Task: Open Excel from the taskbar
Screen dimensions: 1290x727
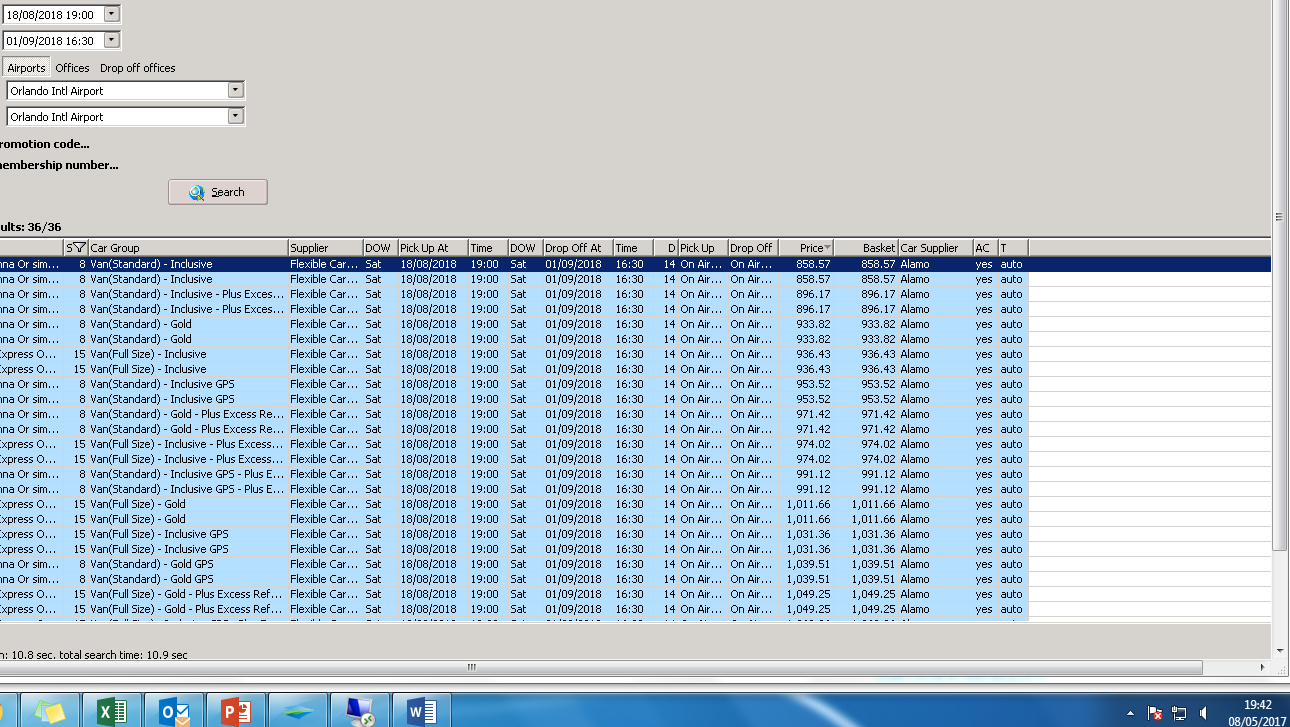Action: tap(110, 711)
